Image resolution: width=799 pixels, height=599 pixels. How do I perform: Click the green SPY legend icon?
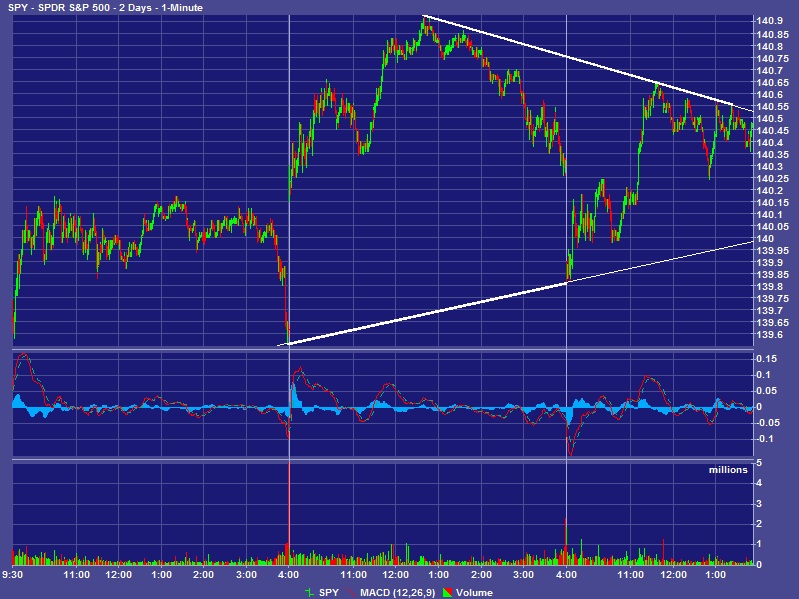tap(309, 592)
